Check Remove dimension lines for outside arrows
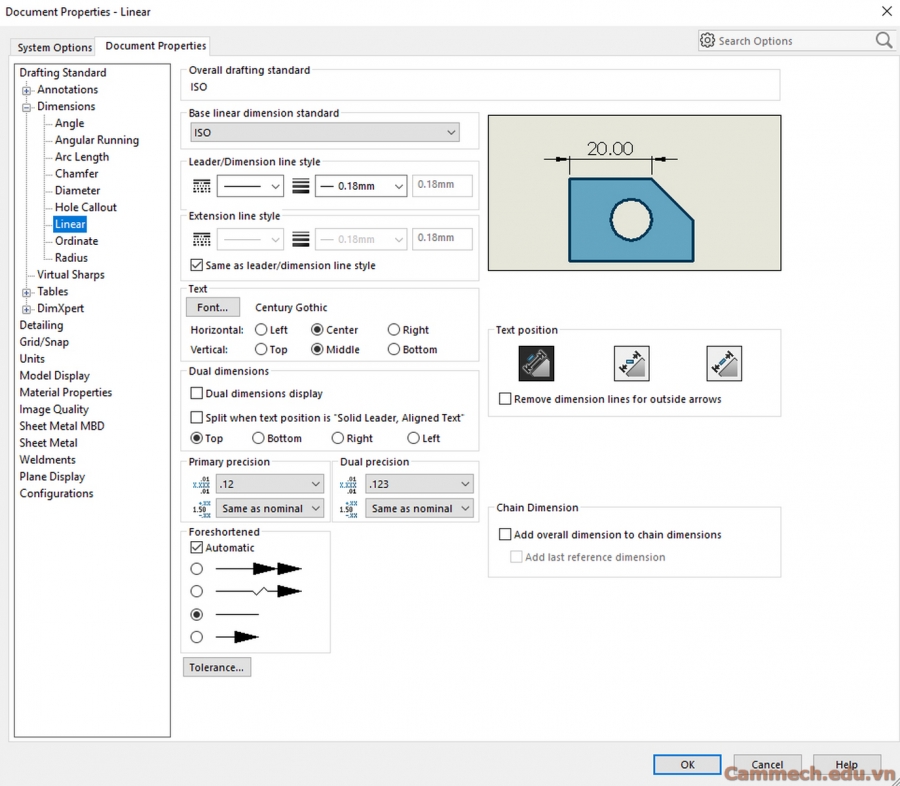The image size is (900, 786). [505, 399]
